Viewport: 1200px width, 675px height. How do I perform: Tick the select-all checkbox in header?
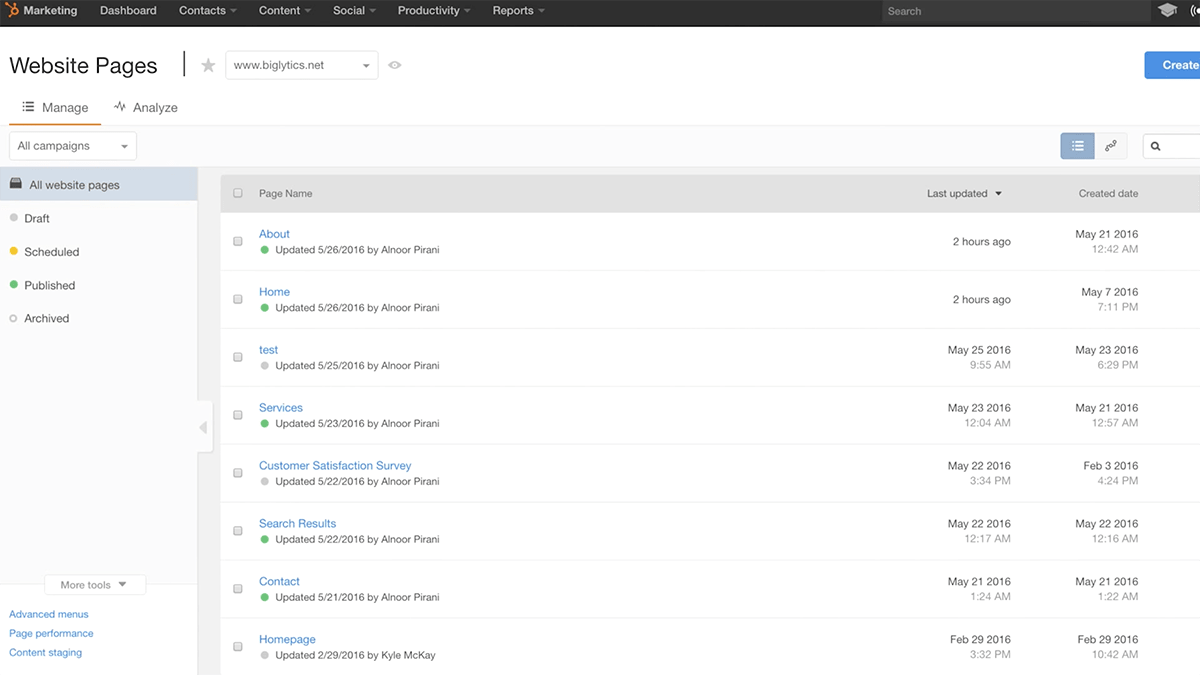pyautogui.click(x=238, y=193)
